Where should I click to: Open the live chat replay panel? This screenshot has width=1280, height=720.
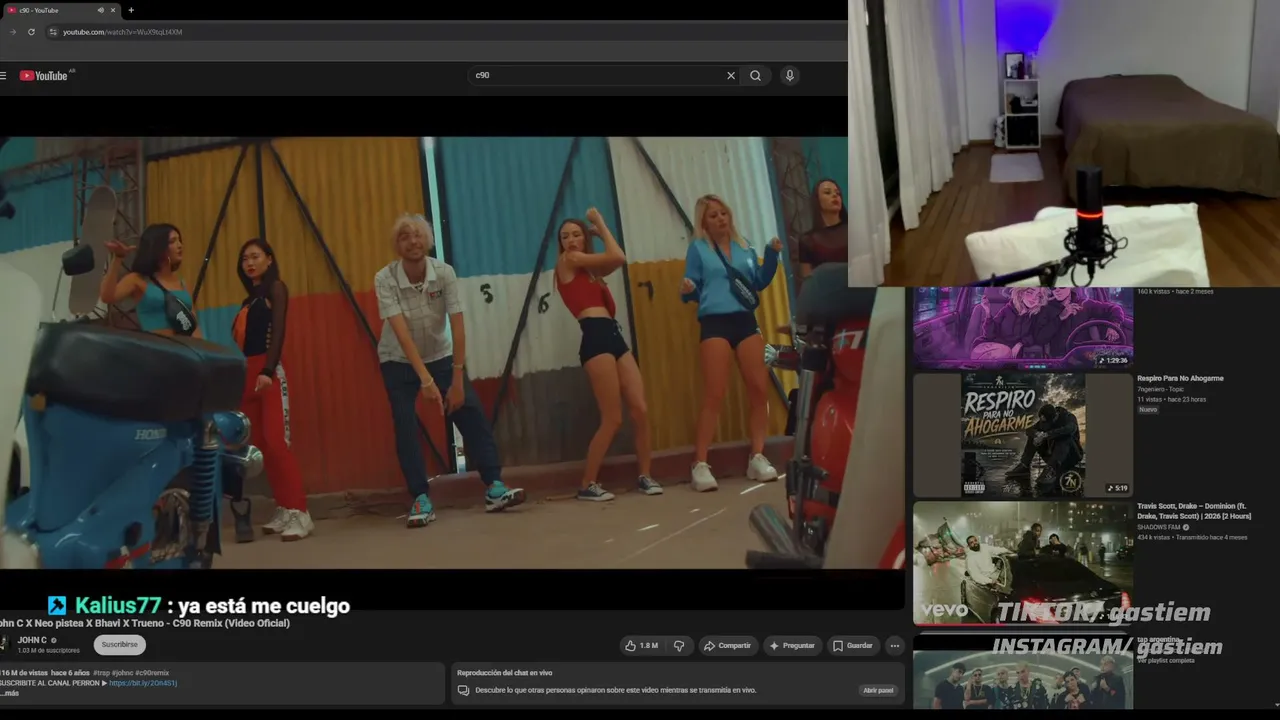click(878, 690)
